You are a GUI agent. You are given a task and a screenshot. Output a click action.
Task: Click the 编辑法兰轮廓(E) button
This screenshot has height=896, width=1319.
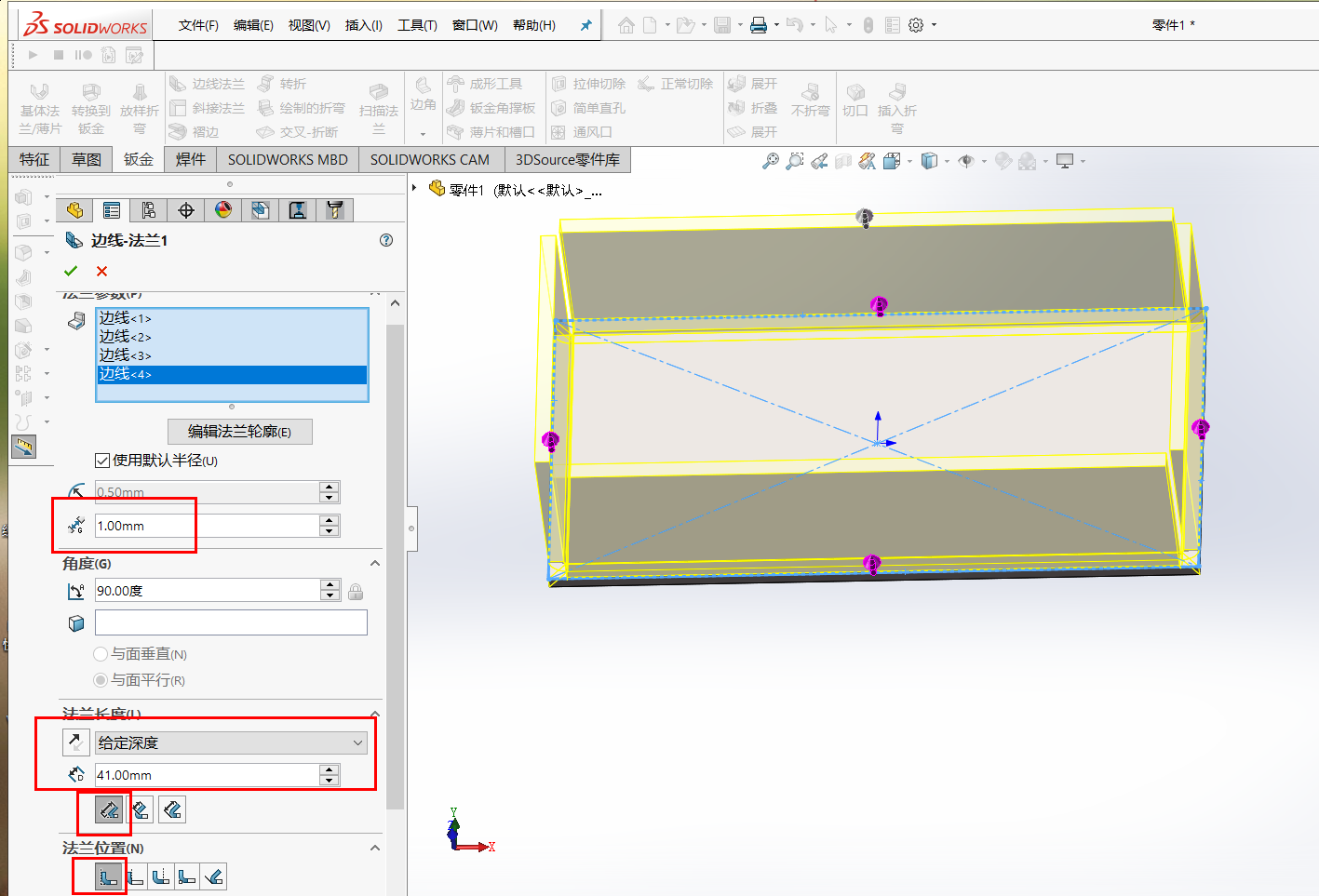click(x=240, y=432)
